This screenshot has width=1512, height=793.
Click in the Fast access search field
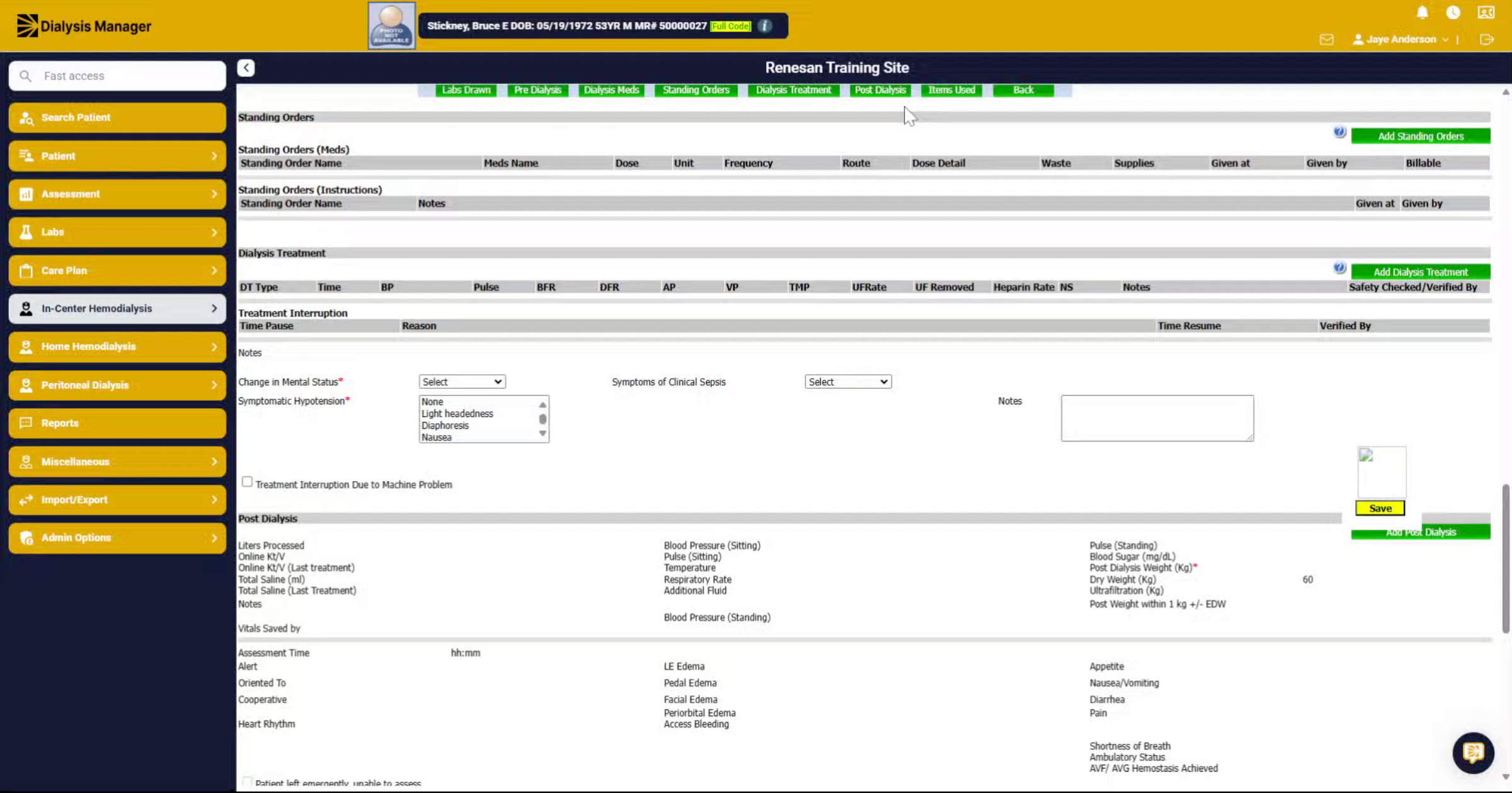point(117,76)
